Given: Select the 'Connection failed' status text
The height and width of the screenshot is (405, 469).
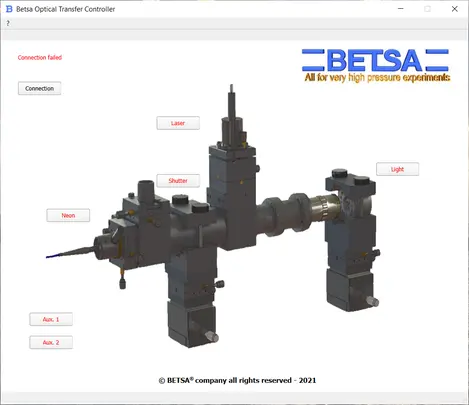Looking at the screenshot, I should (40, 57).
